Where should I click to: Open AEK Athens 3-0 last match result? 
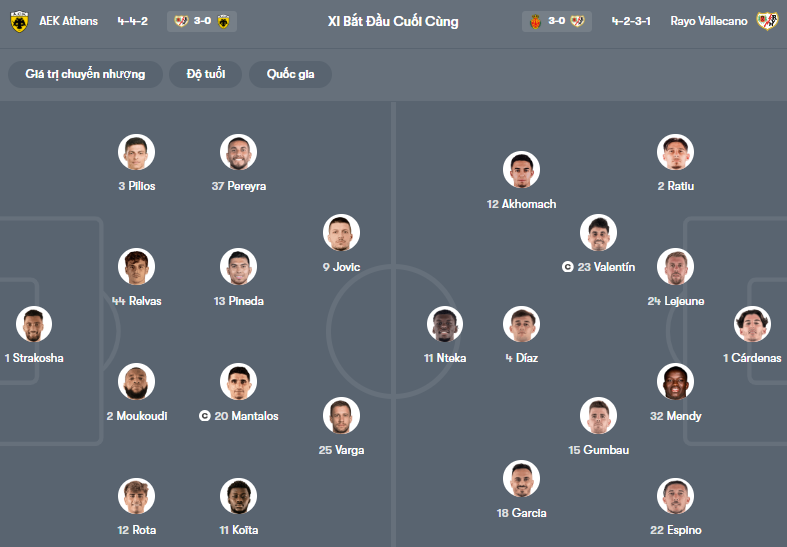(202, 20)
